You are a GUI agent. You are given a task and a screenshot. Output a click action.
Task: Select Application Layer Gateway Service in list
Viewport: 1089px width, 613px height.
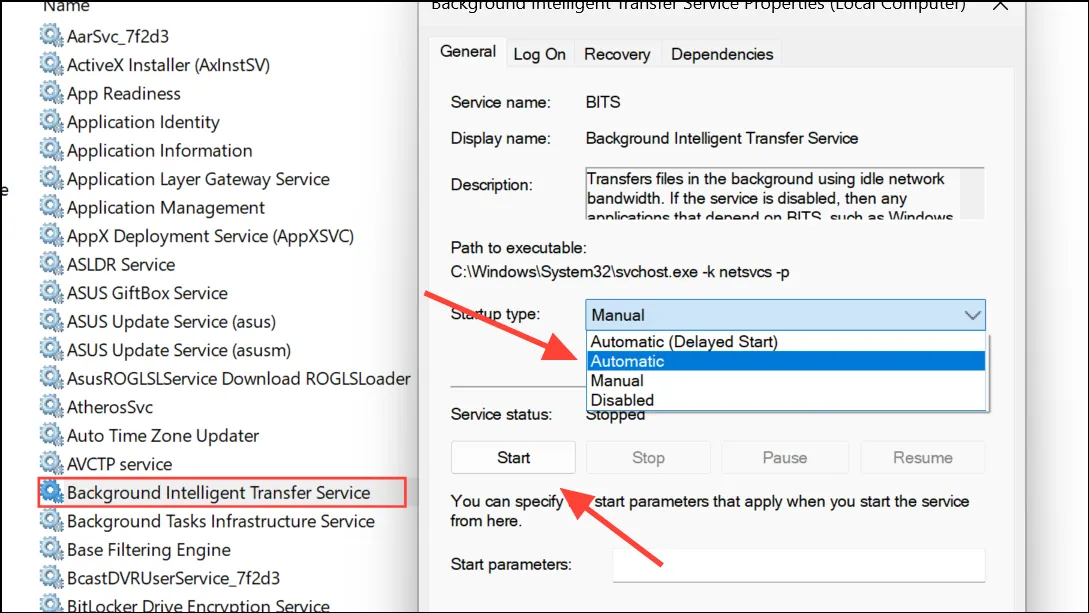[x=198, y=179]
